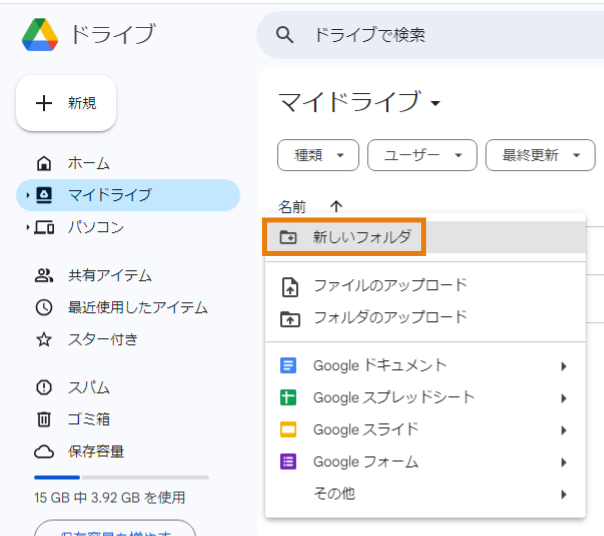Open 最近使用したアイテム in sidebar
Viewport: 604px width, 536px height.
(x=128, y=307)
